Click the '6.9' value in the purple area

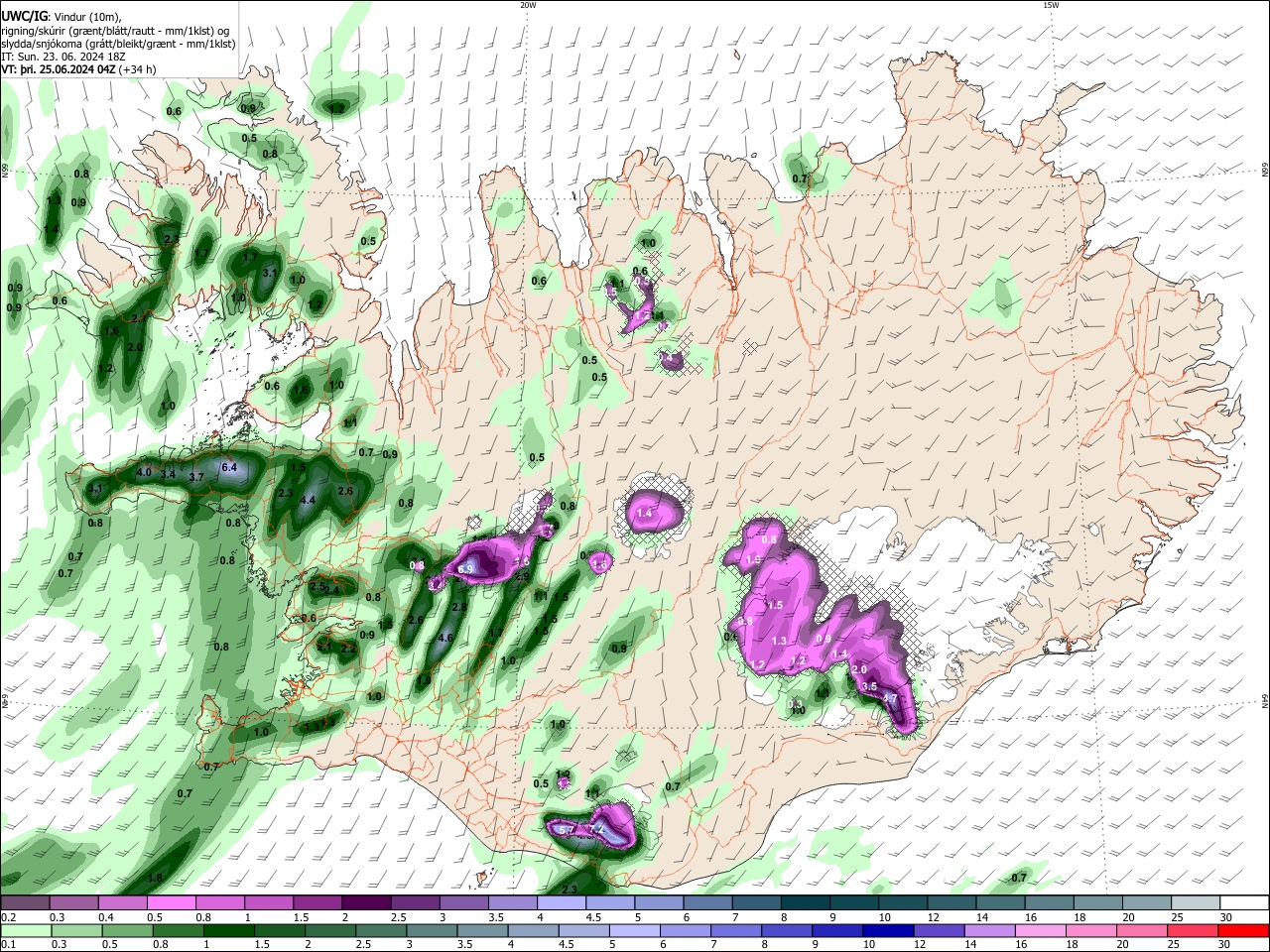pyautogui.click(x=466, y=569)
